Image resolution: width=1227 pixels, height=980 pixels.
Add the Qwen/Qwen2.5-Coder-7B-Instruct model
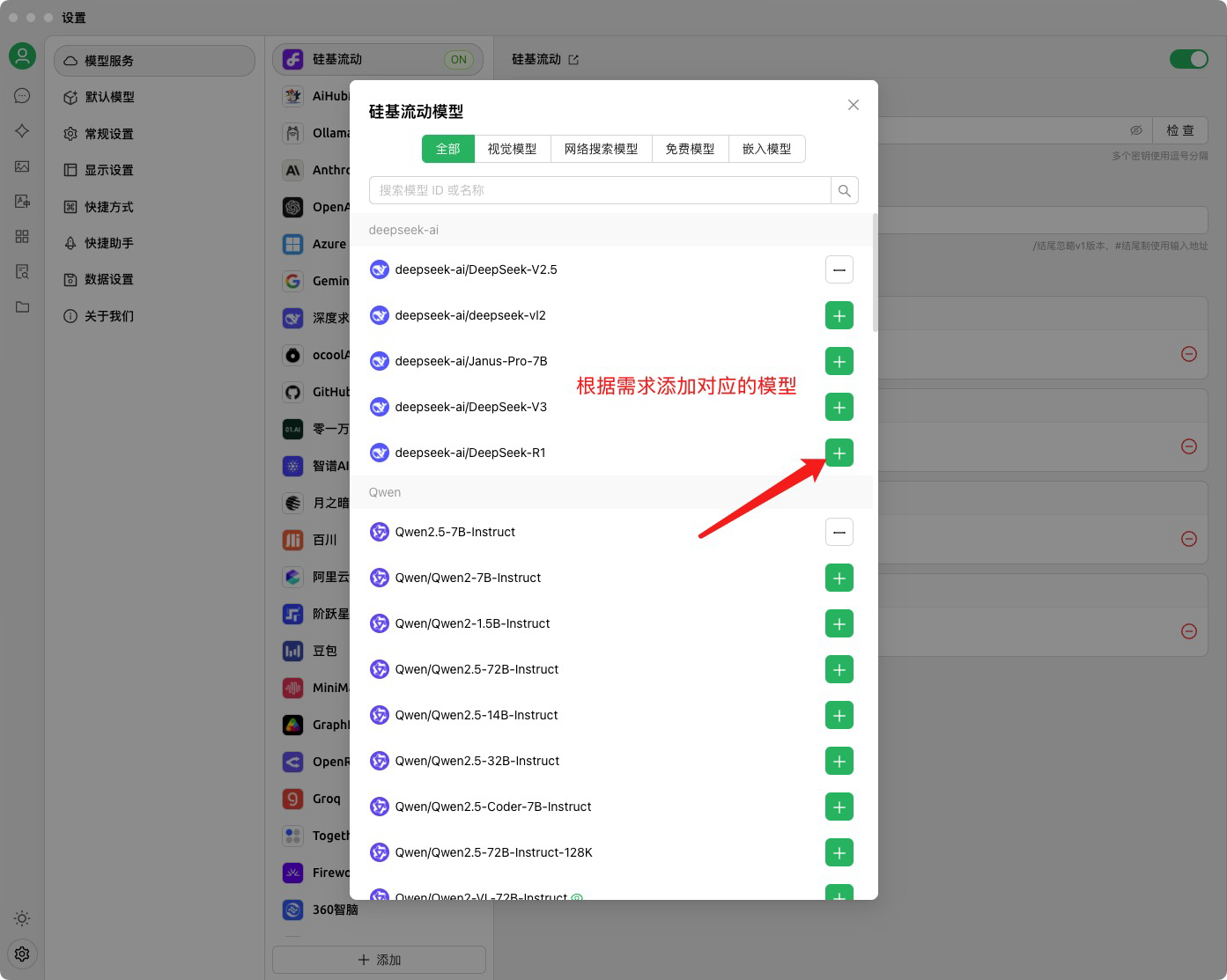click(839, 807)
